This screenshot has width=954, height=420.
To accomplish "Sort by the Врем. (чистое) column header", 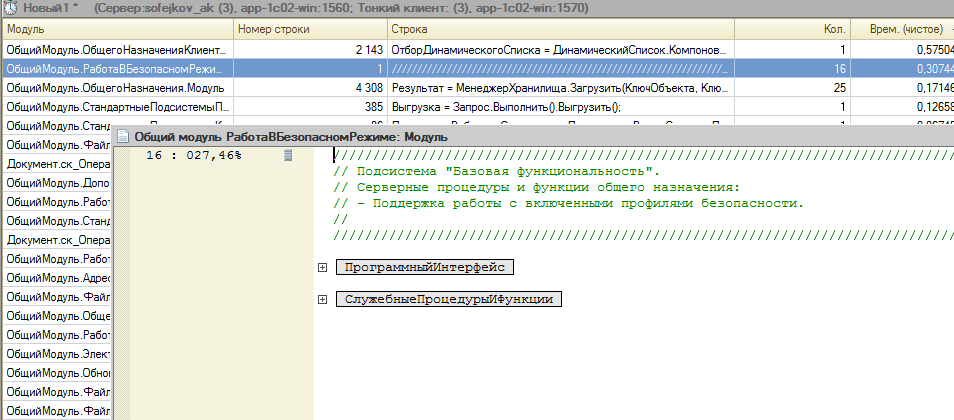I will point(902,29).
